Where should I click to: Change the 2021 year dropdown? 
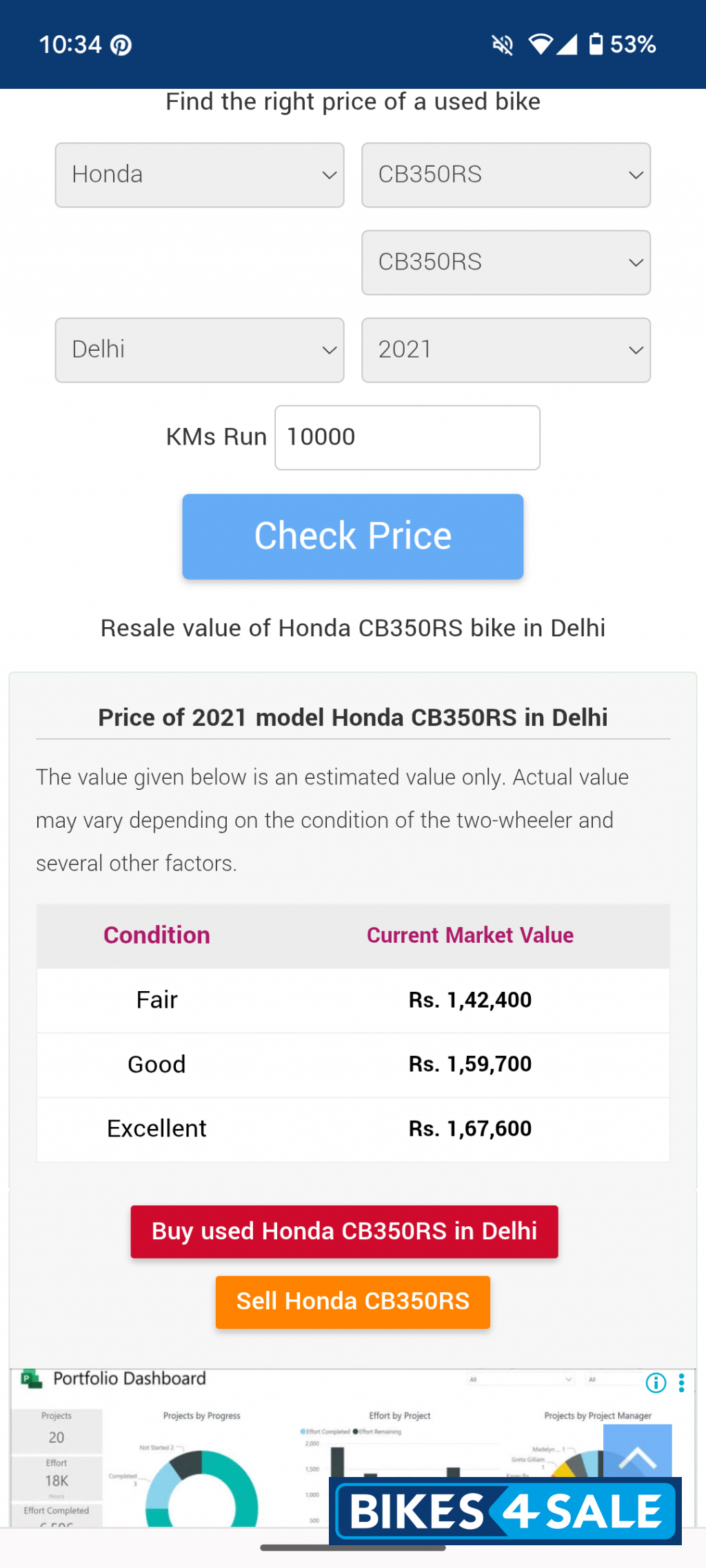(506, 350)
